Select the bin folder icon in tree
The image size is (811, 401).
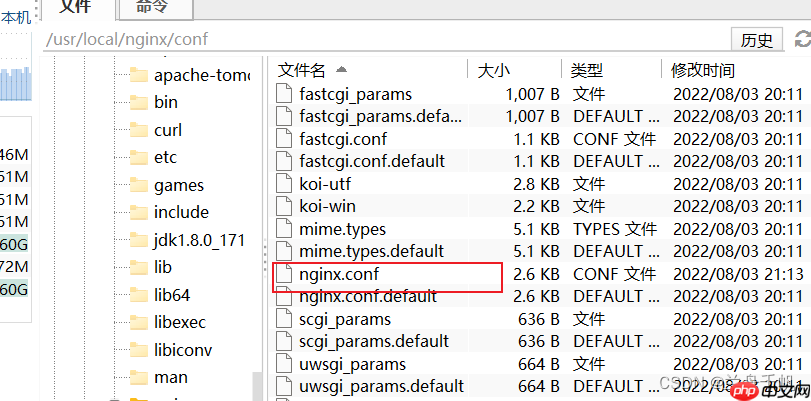(x=139, y=102)
